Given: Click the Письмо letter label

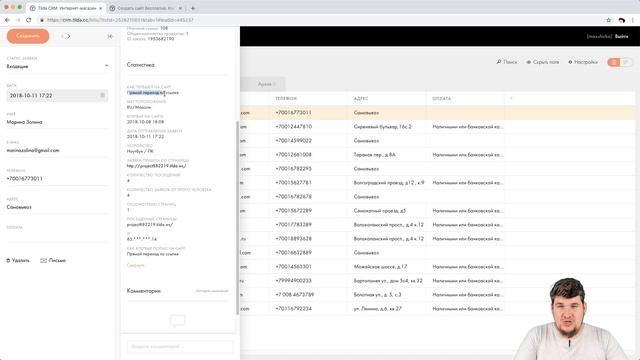Looking at the screenshot, I should 57,260.
